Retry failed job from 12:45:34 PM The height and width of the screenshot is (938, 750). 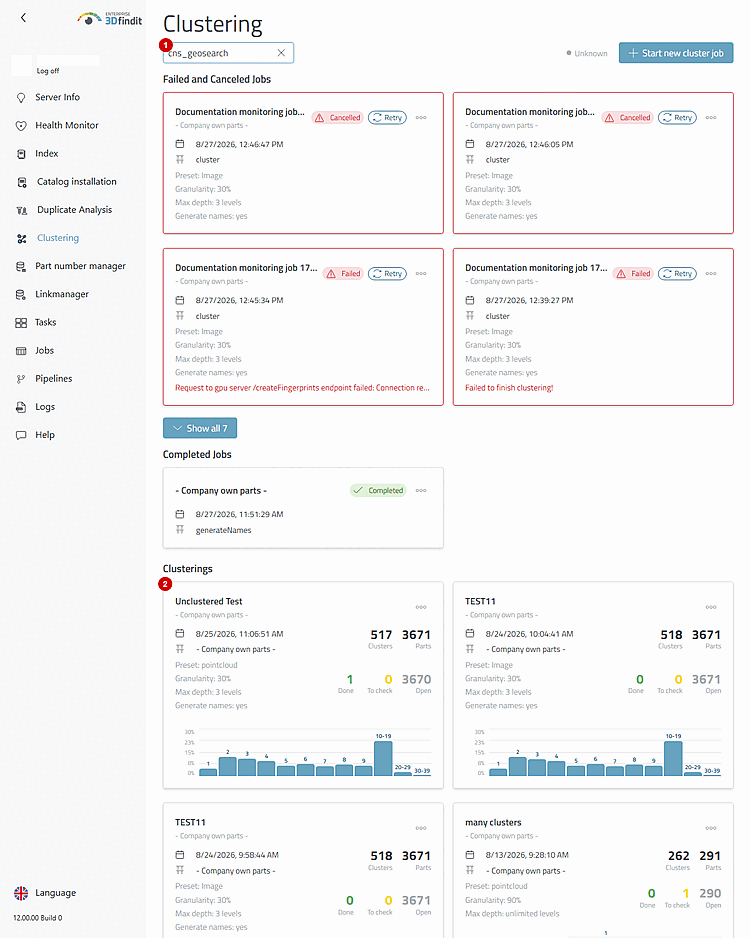[387, 273]
